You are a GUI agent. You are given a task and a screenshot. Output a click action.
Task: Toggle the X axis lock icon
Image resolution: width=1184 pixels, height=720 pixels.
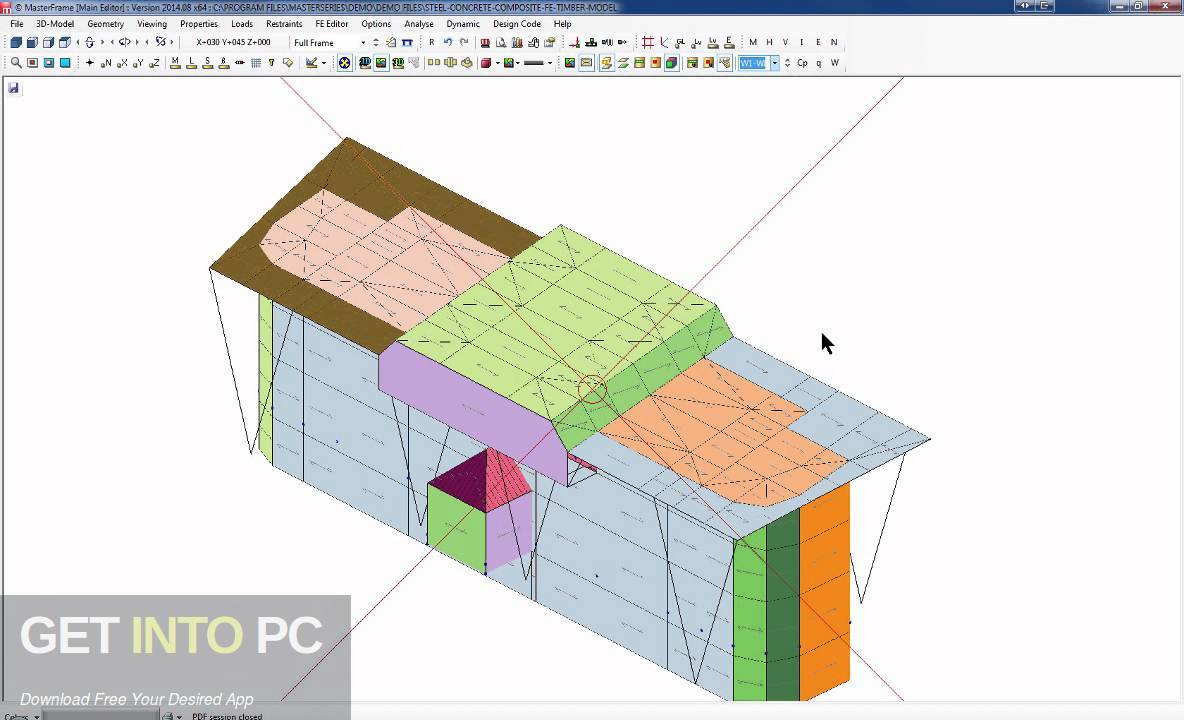click(x=122, y=63)
